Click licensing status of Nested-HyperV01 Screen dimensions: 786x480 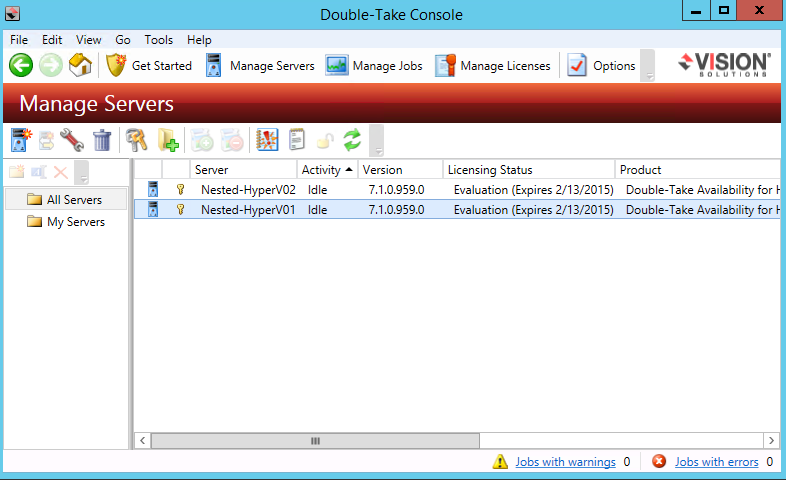[533, 209]
